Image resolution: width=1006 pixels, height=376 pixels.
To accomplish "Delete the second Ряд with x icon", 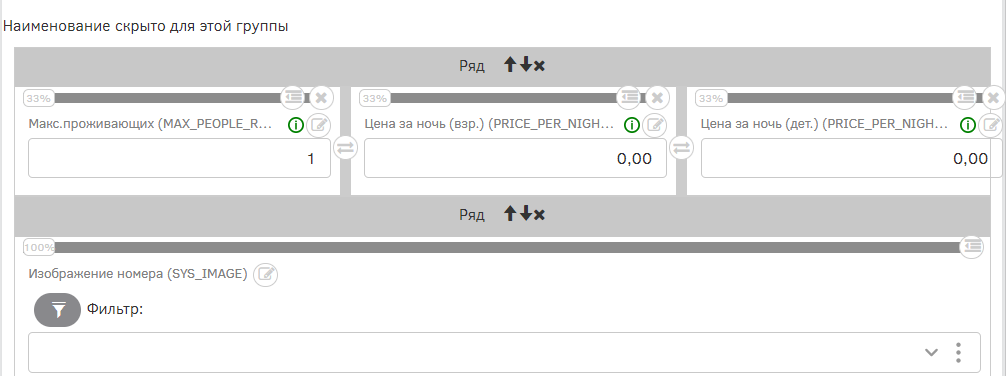I will (x=540, y=214).
